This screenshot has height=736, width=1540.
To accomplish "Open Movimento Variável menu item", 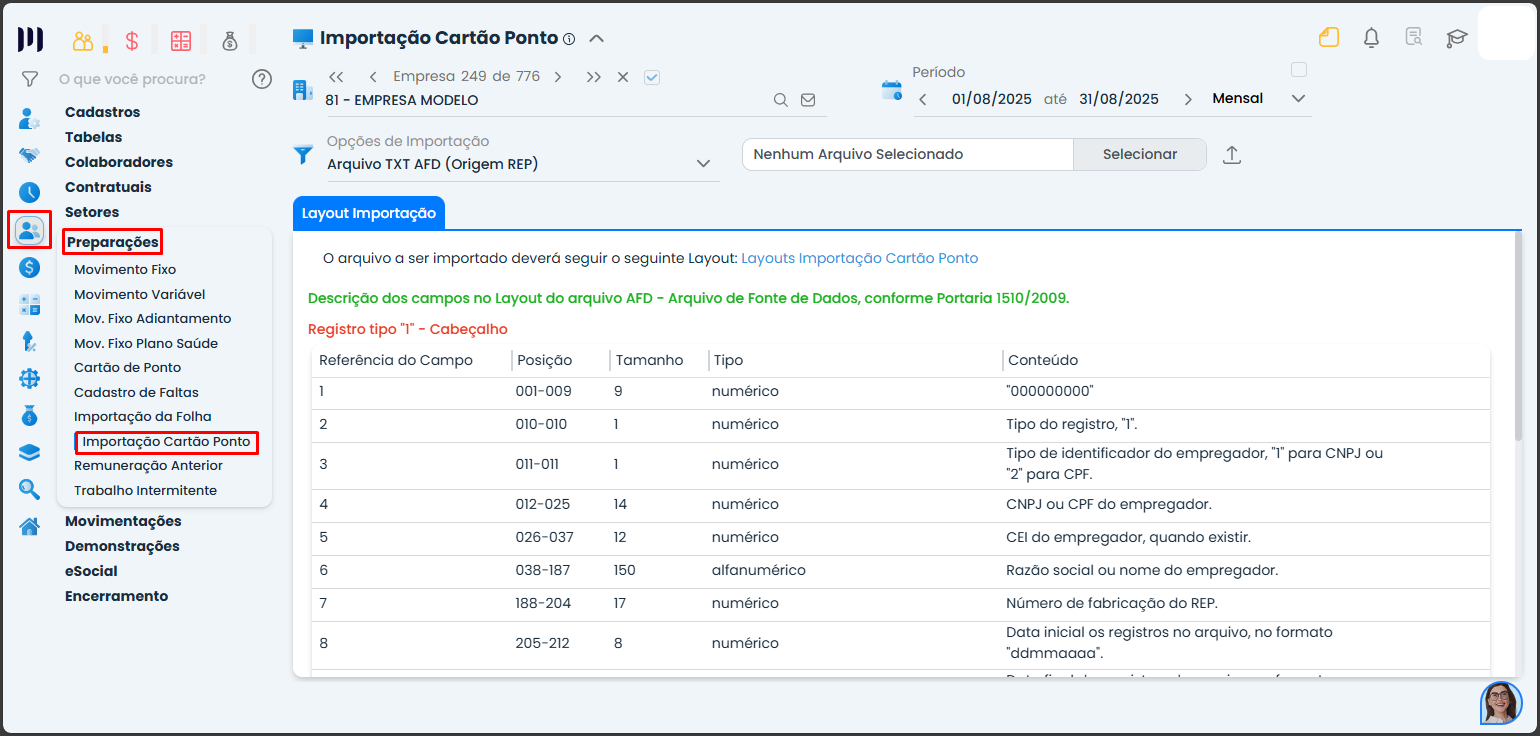I will pos(139,294).
